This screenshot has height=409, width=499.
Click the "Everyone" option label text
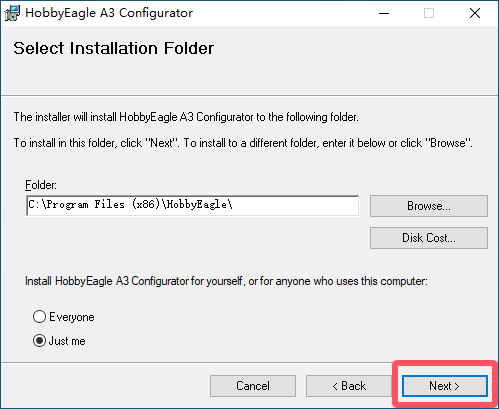click(x=72, y=317)
